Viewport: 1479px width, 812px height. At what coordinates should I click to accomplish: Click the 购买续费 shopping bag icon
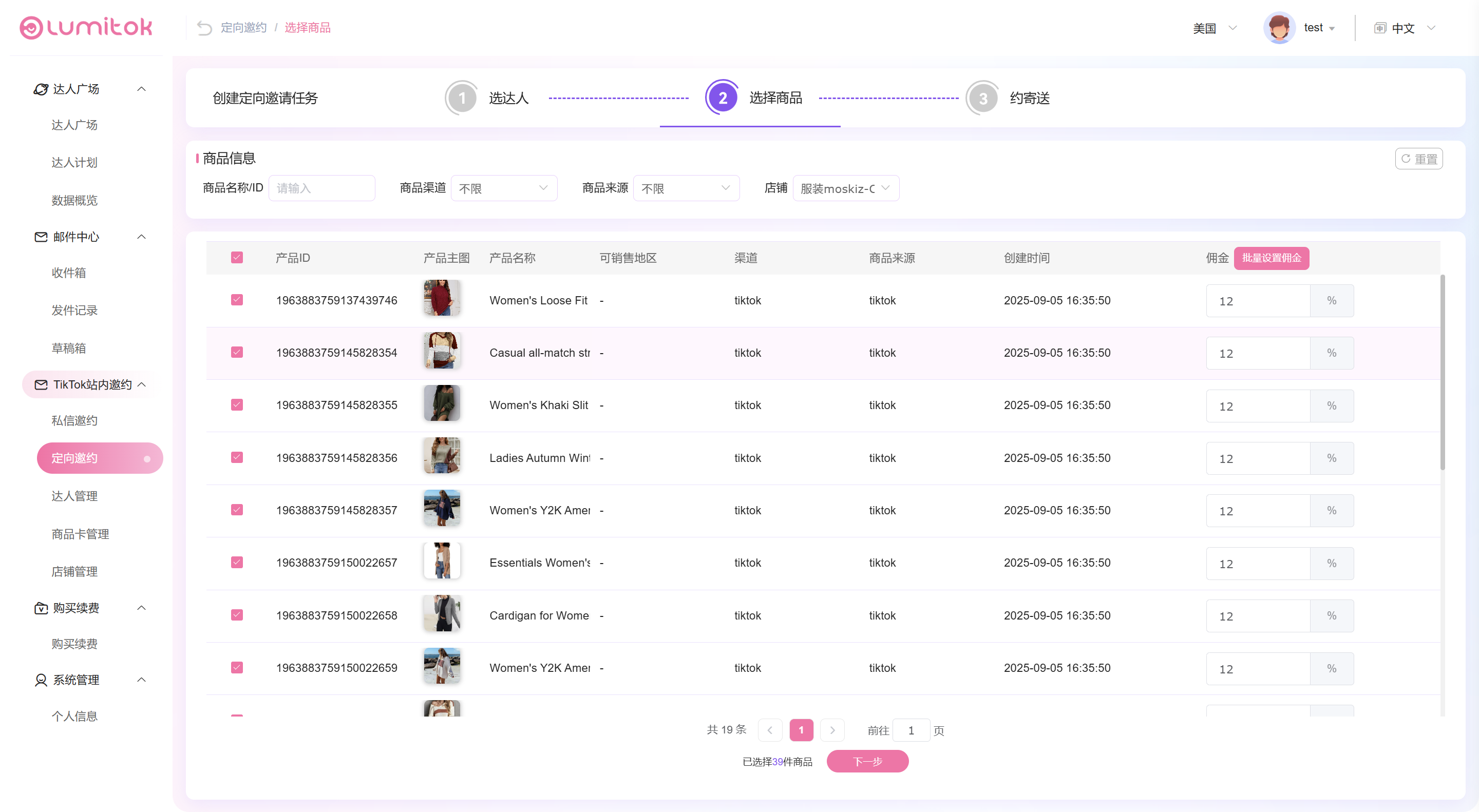pos(41,608)
